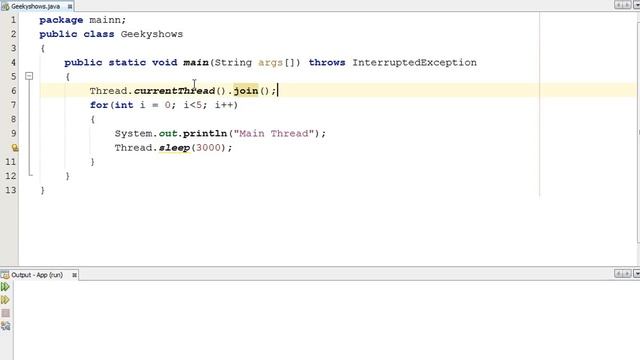Click the green Re-run button in Output
Viewport: 640px width, 360px height.
(5, 287)
